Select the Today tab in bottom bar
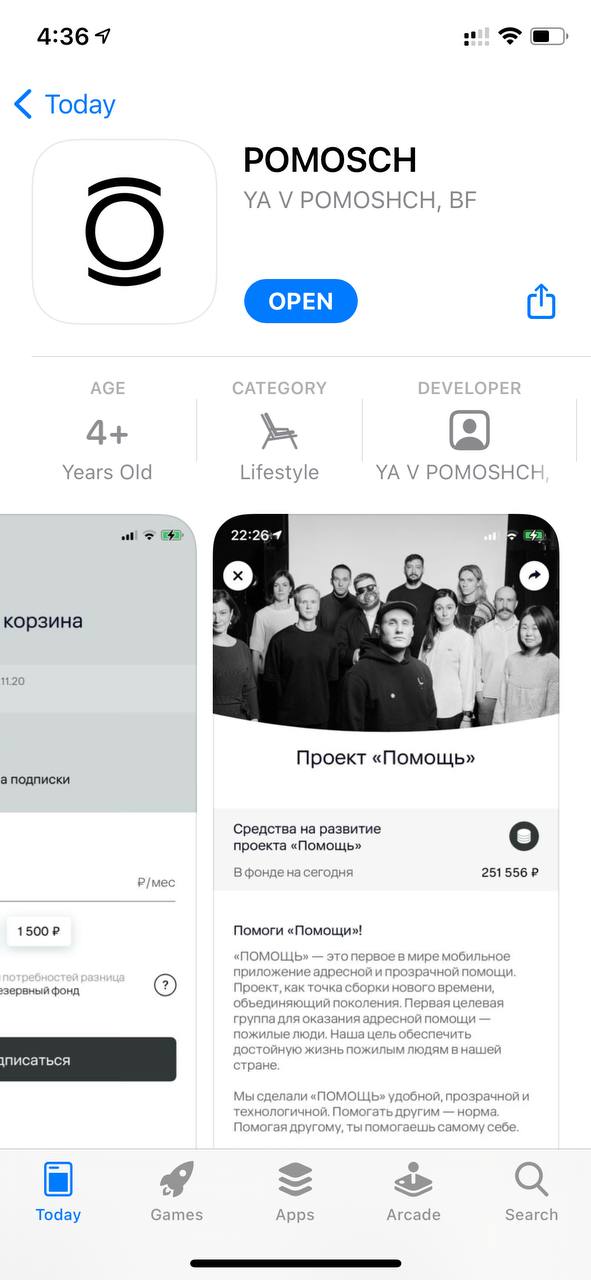This screenshot has width=591, height=1280. 58,1192
